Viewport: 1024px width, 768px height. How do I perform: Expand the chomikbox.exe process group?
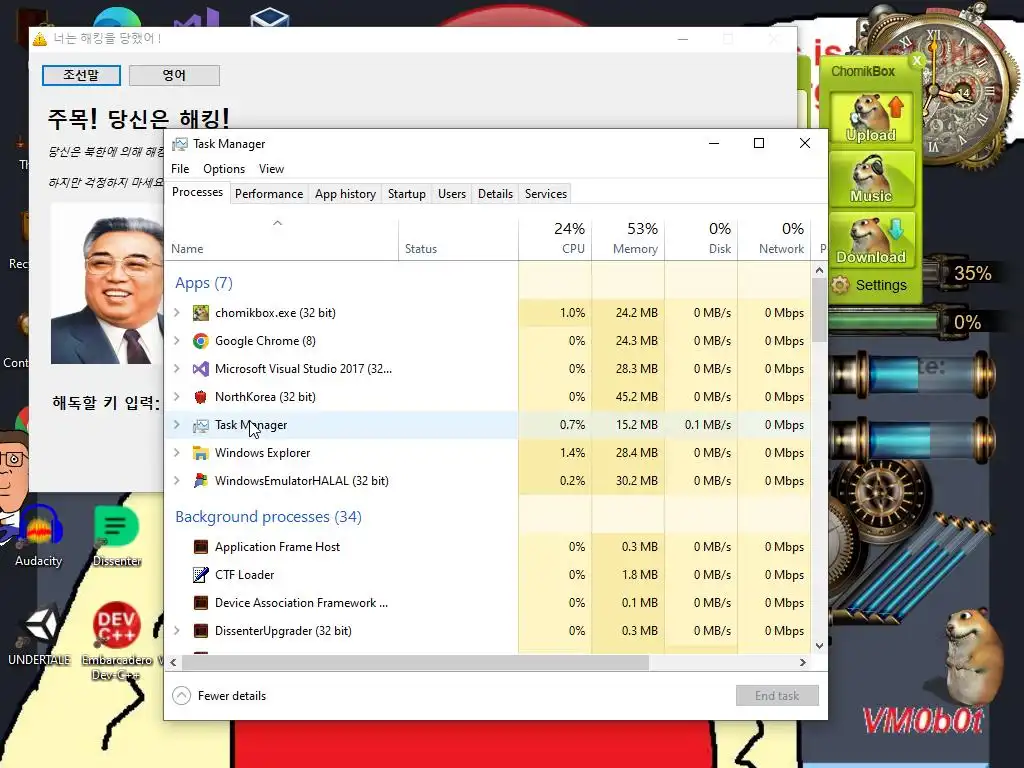tap(176, 313)
